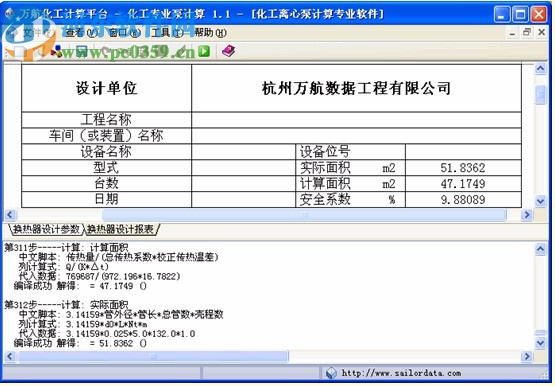Click the line 3.14159*d0*L*Nt*m
555x386 pixels.
tap(83, 324)
